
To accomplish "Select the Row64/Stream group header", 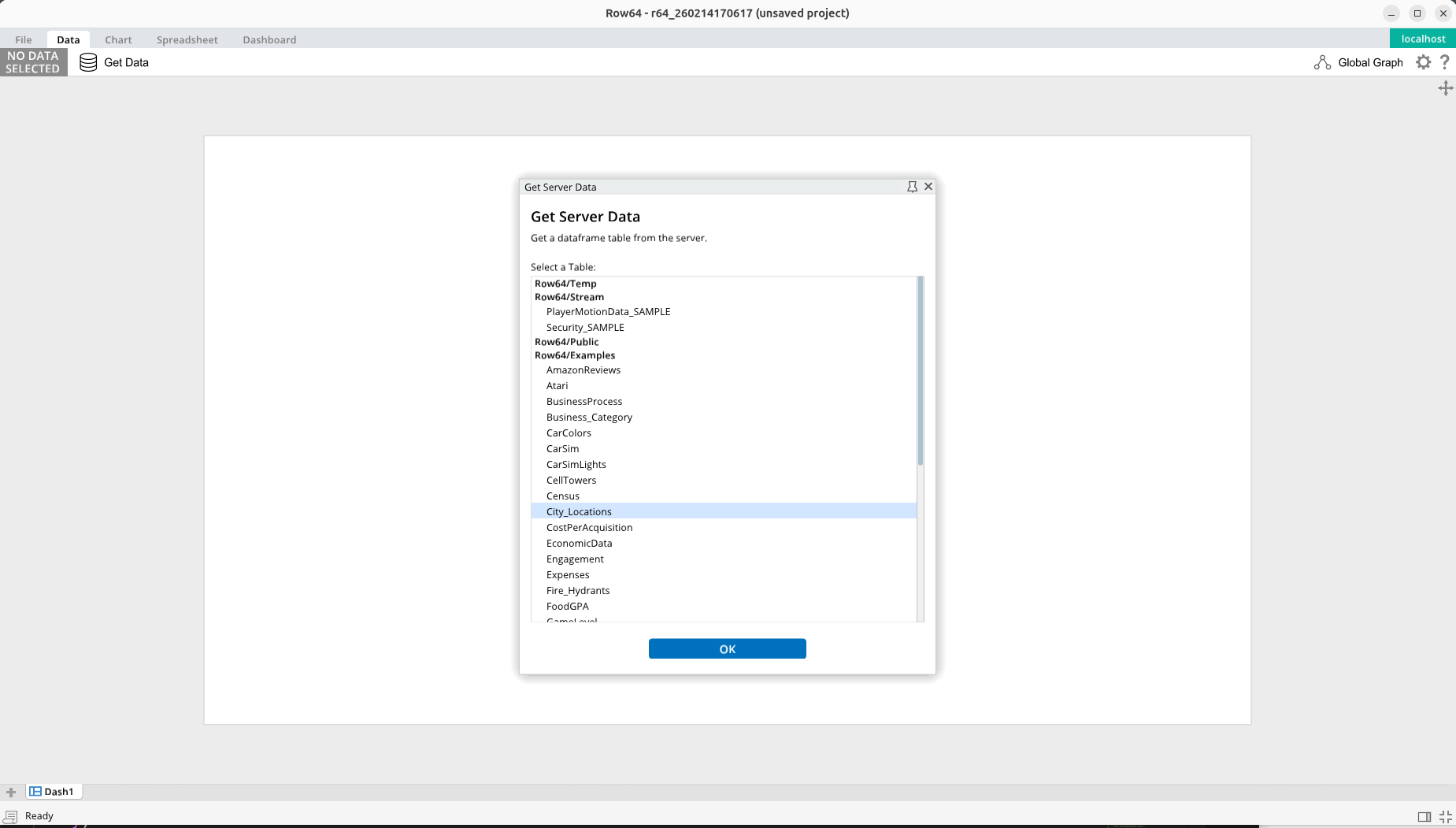I will point(569,297).
